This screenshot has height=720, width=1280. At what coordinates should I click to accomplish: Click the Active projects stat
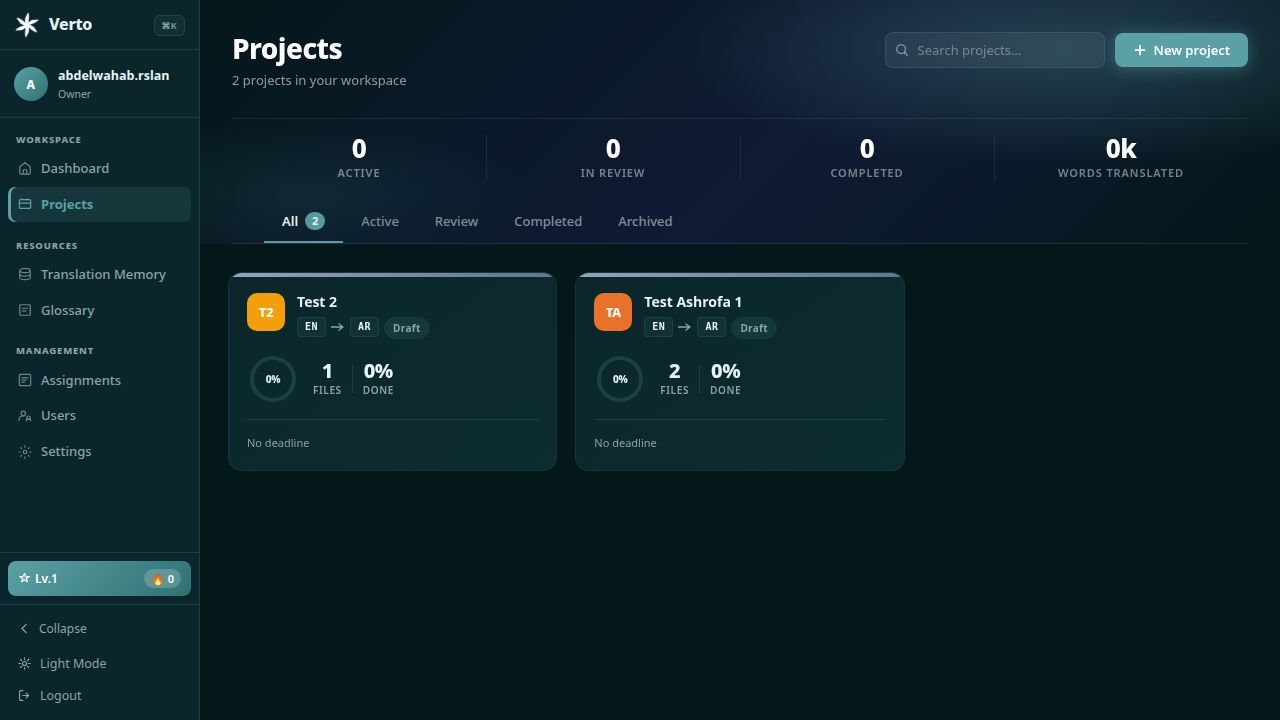pos(359,158)
